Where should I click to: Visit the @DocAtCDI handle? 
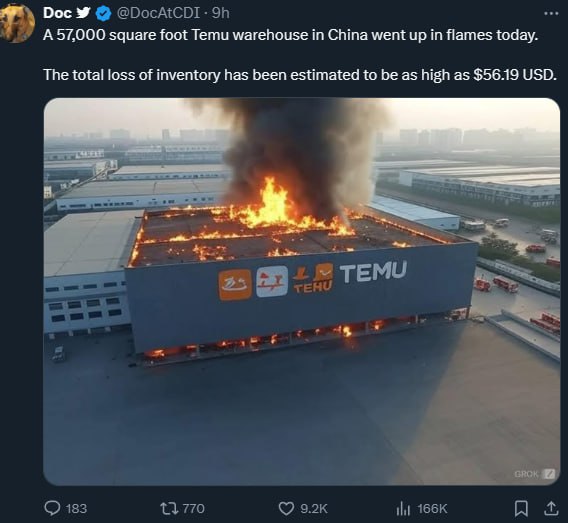158,13
